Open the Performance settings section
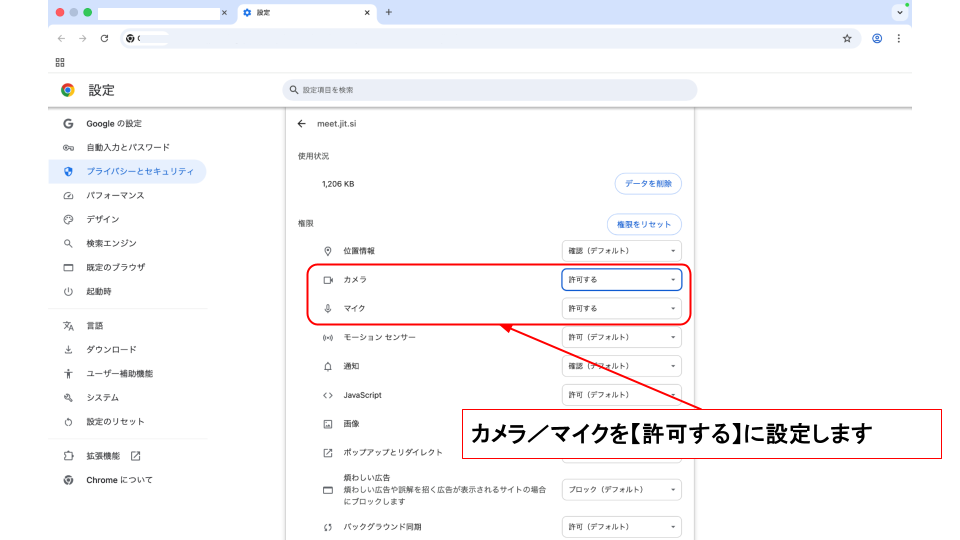Screen dimensions: 960x540 [115, 195]
